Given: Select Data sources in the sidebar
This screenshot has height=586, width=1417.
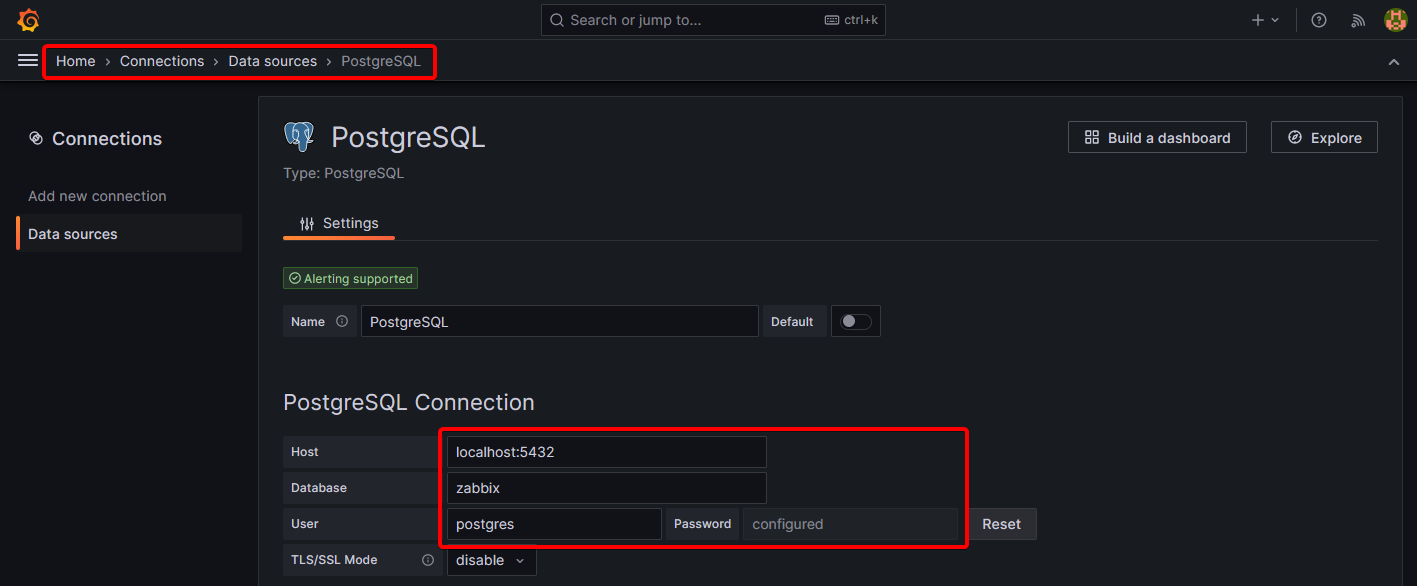Looking at the screenshot, I should click(x=74, y=233).
